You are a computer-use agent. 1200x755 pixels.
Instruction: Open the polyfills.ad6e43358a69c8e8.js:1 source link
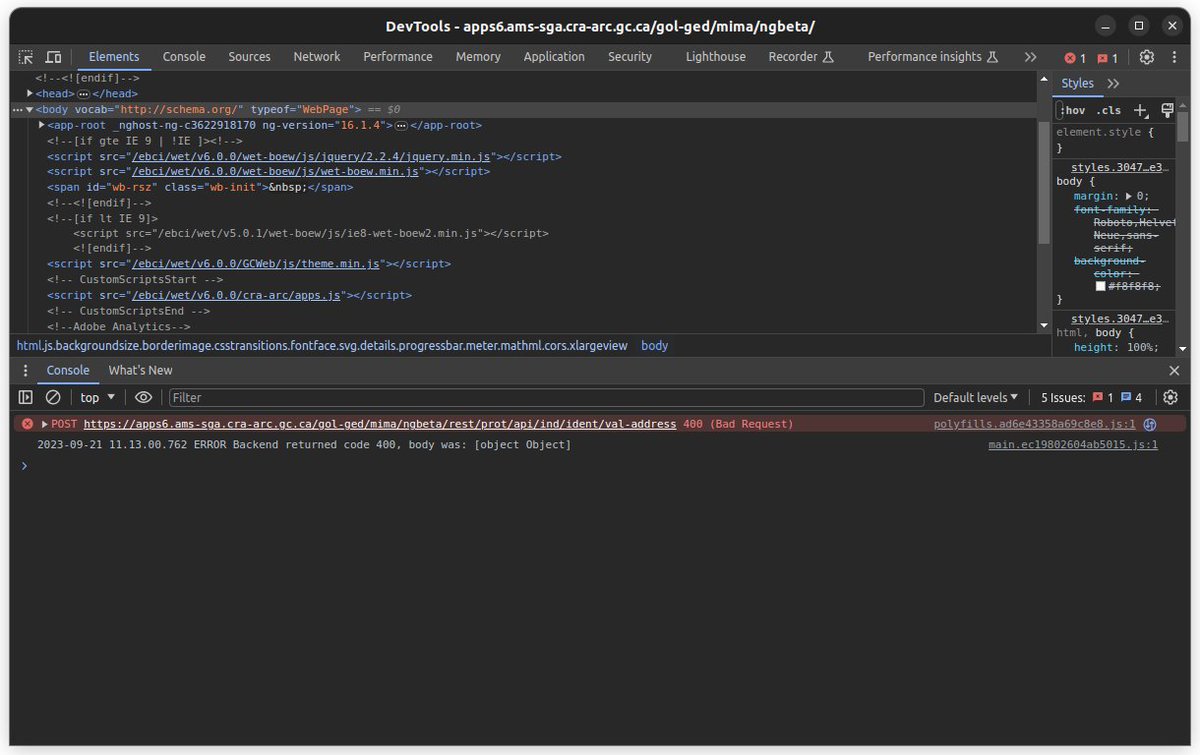click(x=1035, y=424)
